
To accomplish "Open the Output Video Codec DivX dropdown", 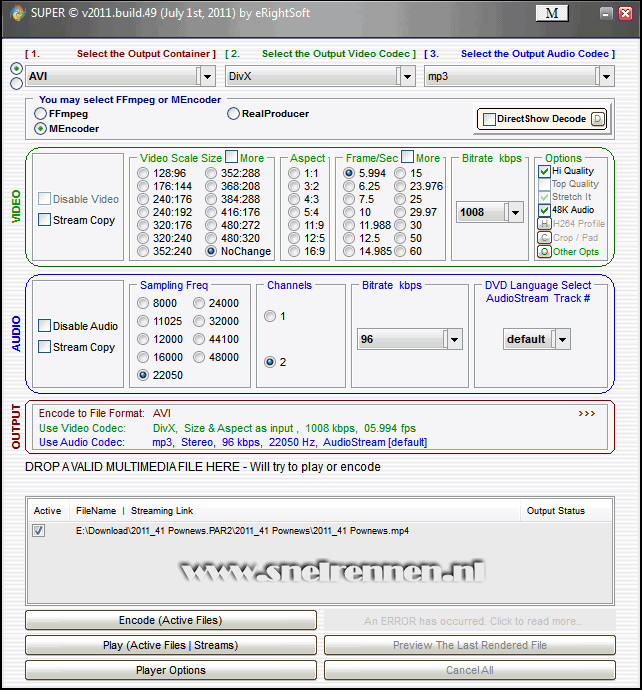I will [407, 77].
